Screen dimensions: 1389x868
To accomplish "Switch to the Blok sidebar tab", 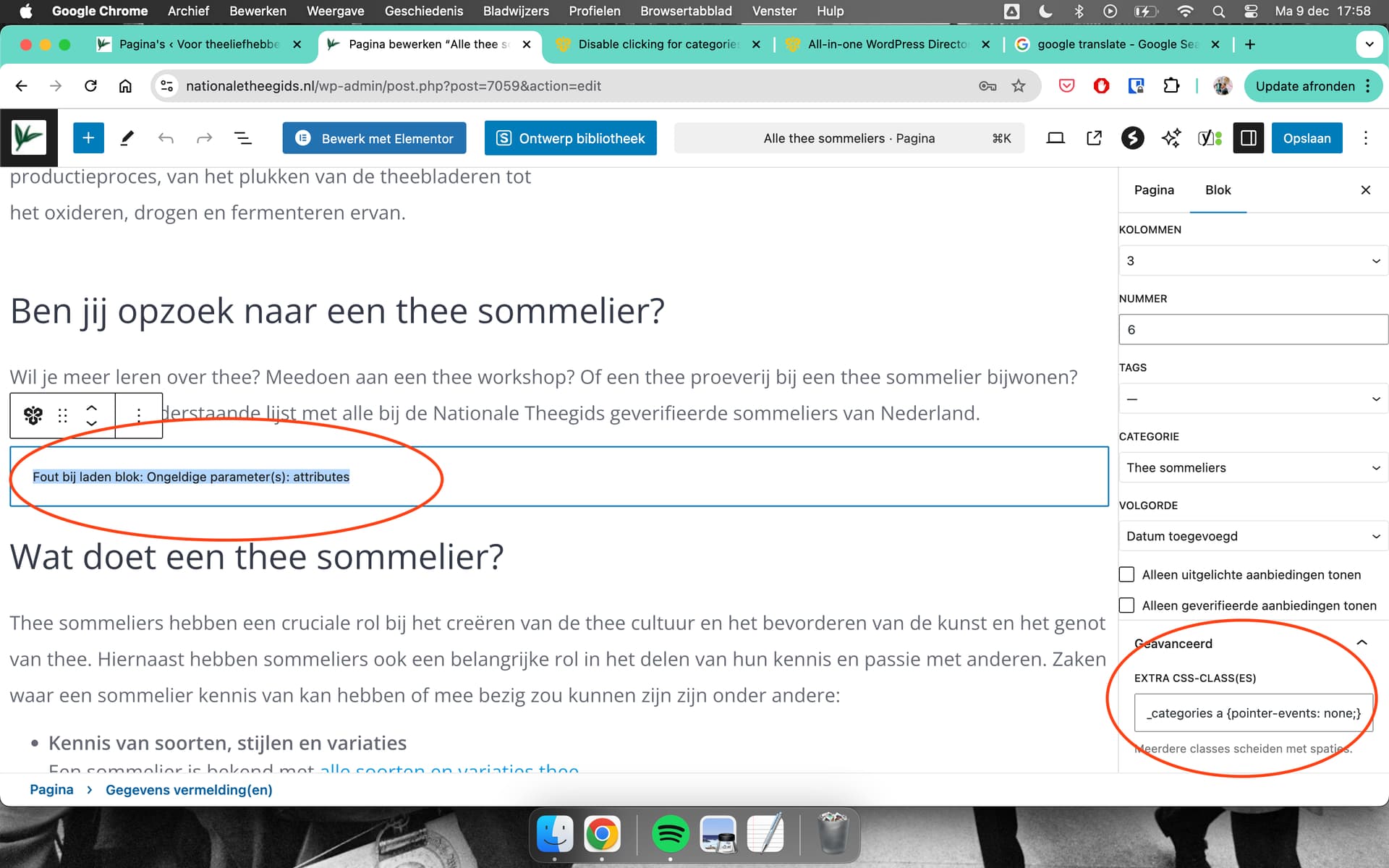I will tap(1218, 190).
